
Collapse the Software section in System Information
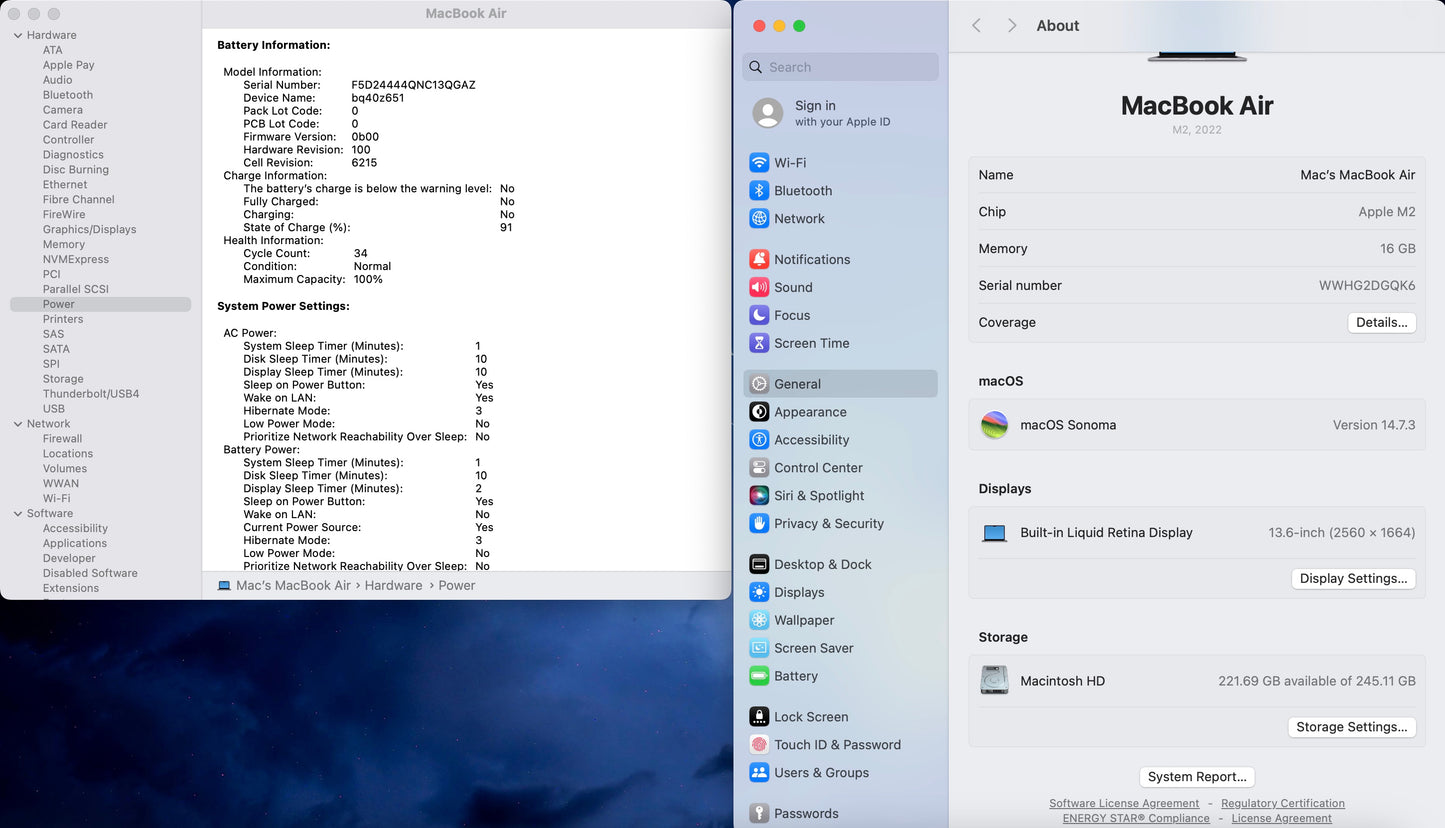(18, 514)
